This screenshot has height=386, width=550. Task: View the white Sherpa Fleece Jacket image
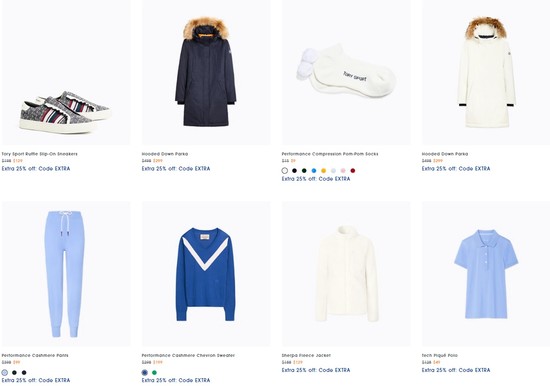point(346,274)
